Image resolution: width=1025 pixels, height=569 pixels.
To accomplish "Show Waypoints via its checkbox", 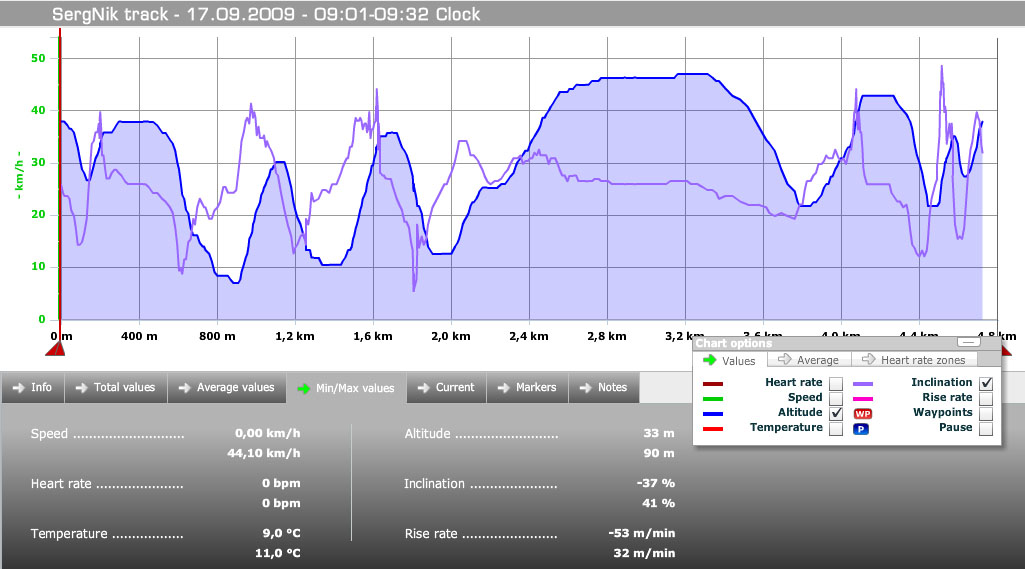I will point(986,413).
